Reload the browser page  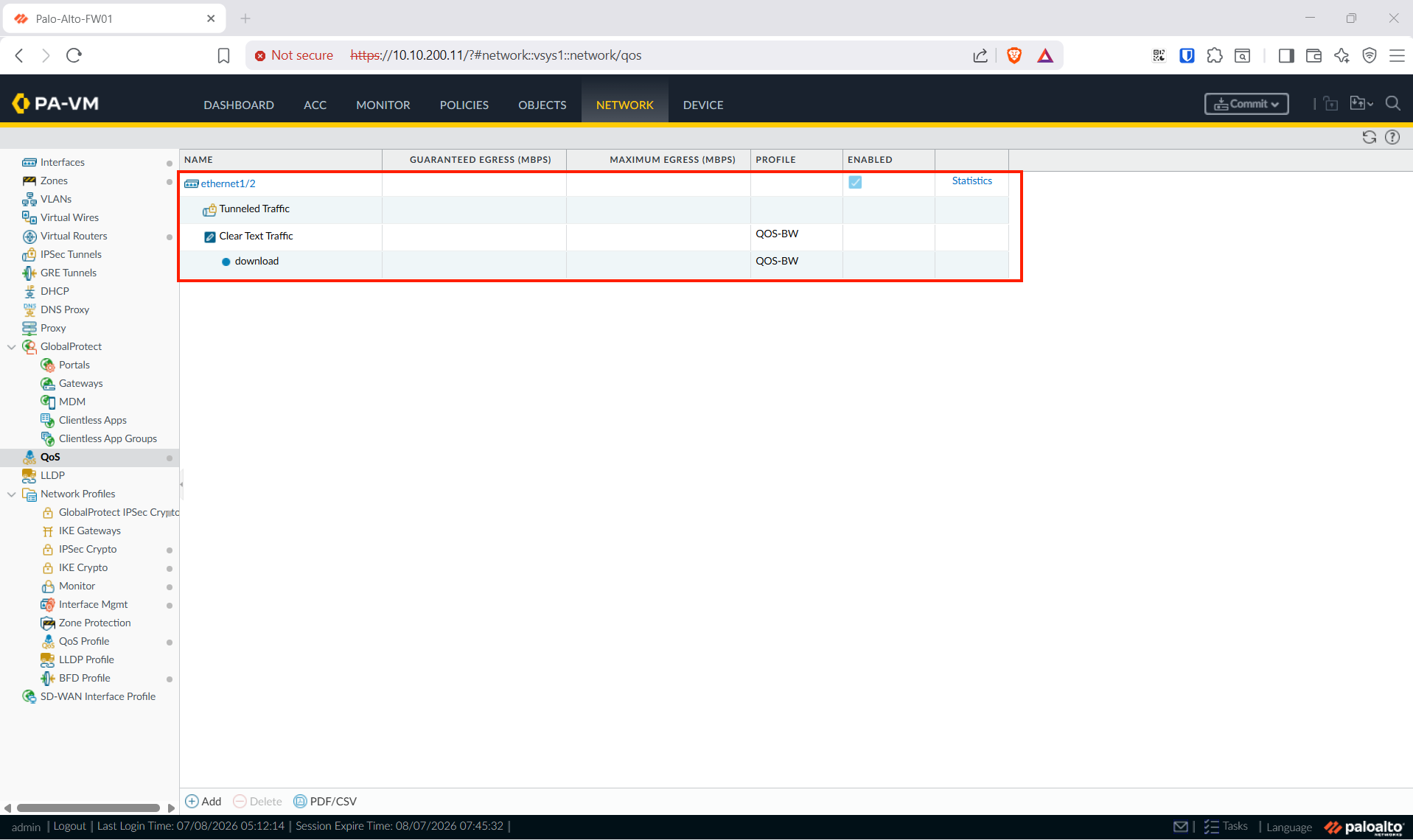coord(74,55)
